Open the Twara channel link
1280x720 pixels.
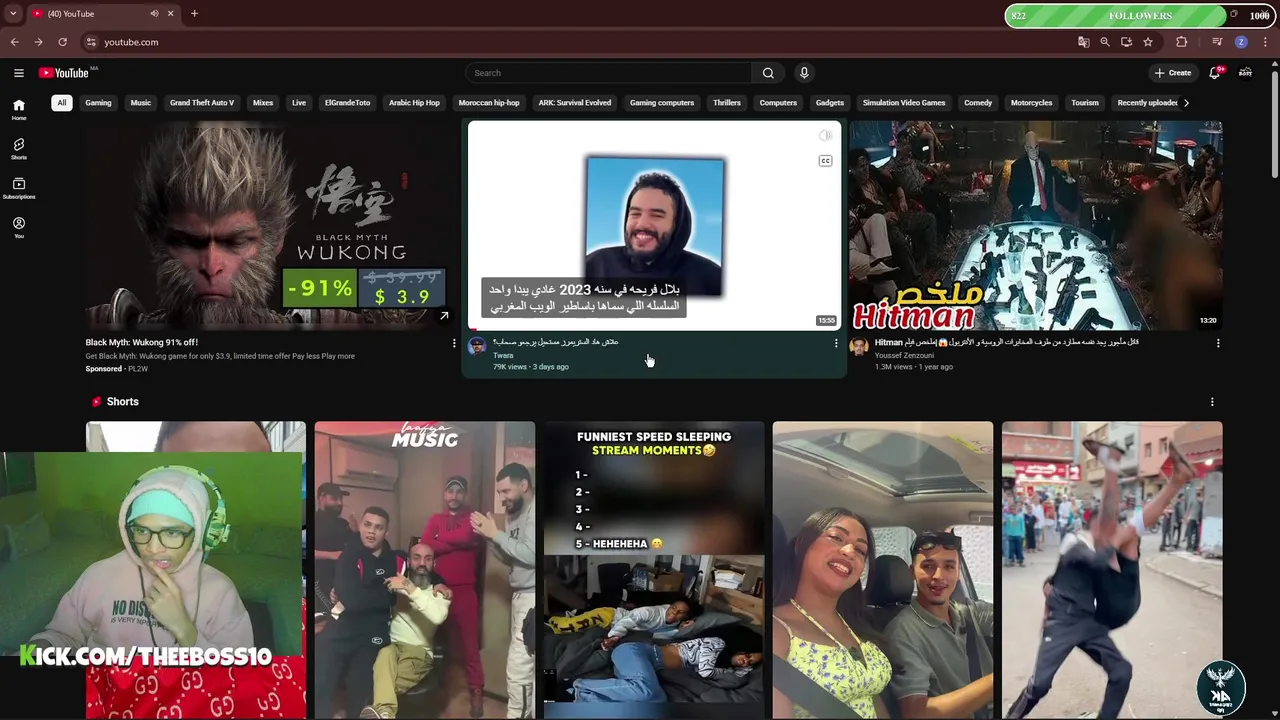point(503,355)
